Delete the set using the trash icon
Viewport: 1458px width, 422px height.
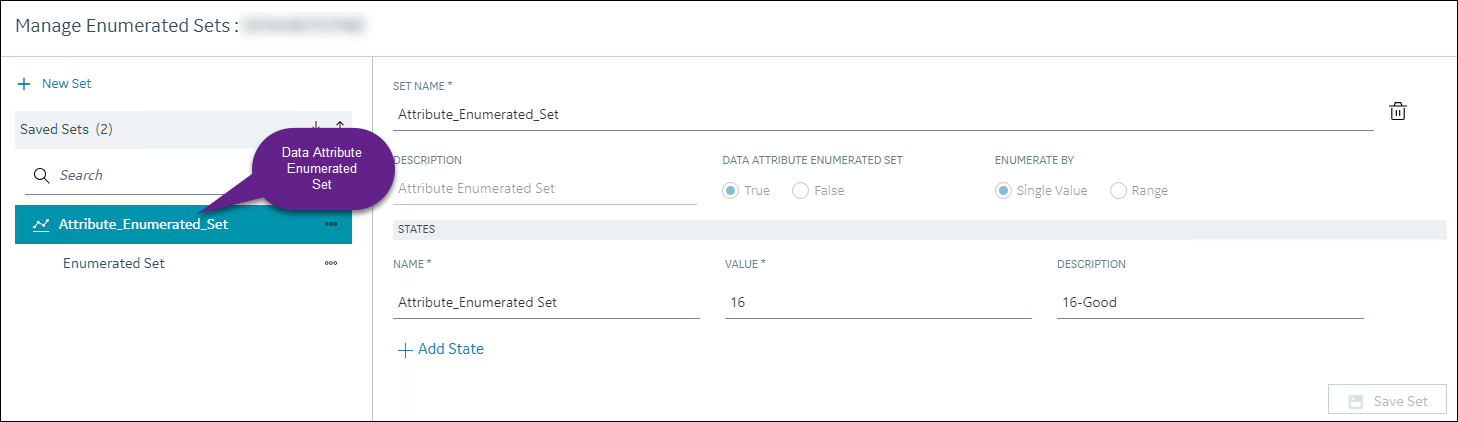pos(1398,112)
